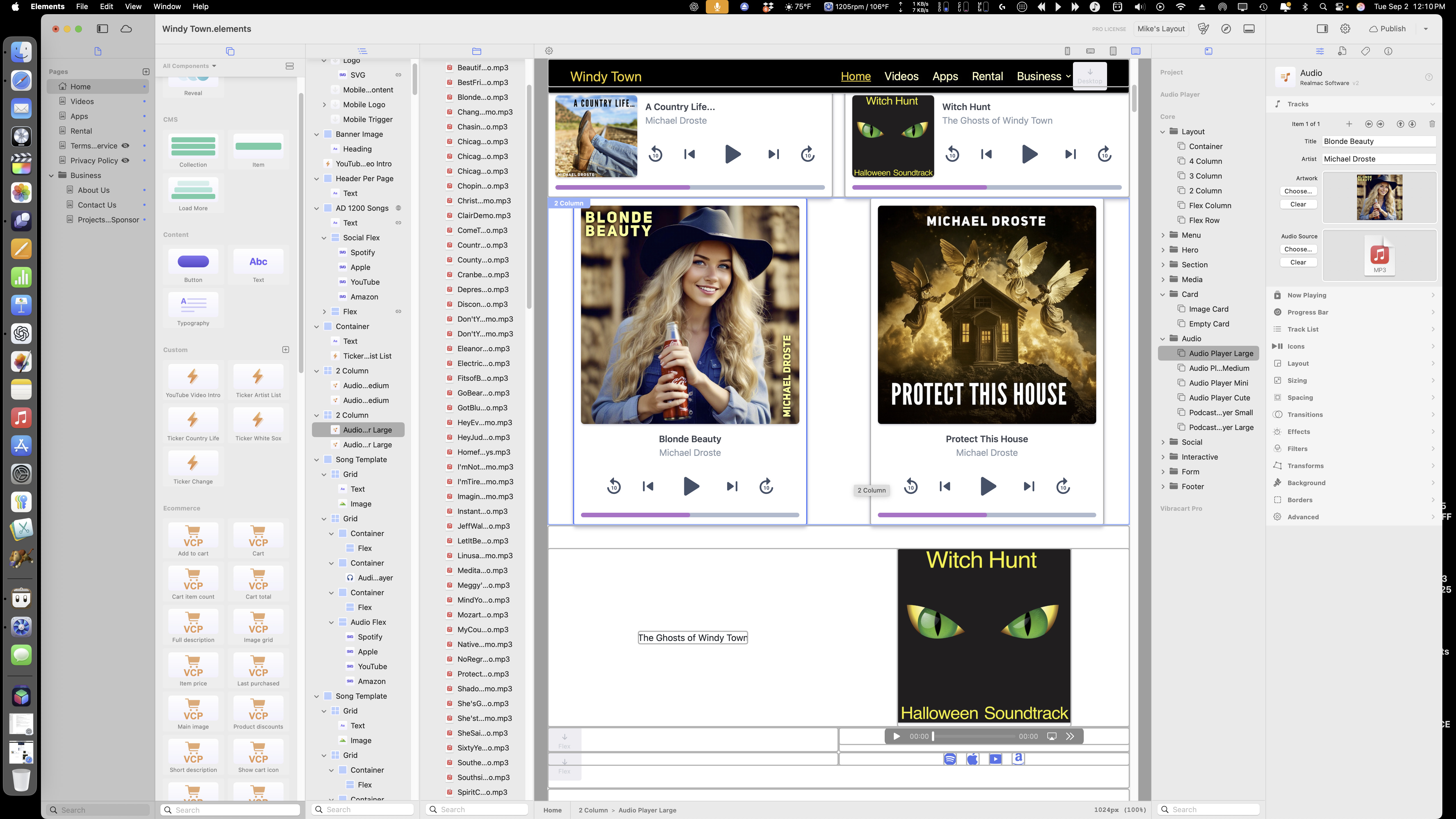The image size is (1456, 819).
Task: Toggle the right inspector sidebar
Action: point(1322,29)
